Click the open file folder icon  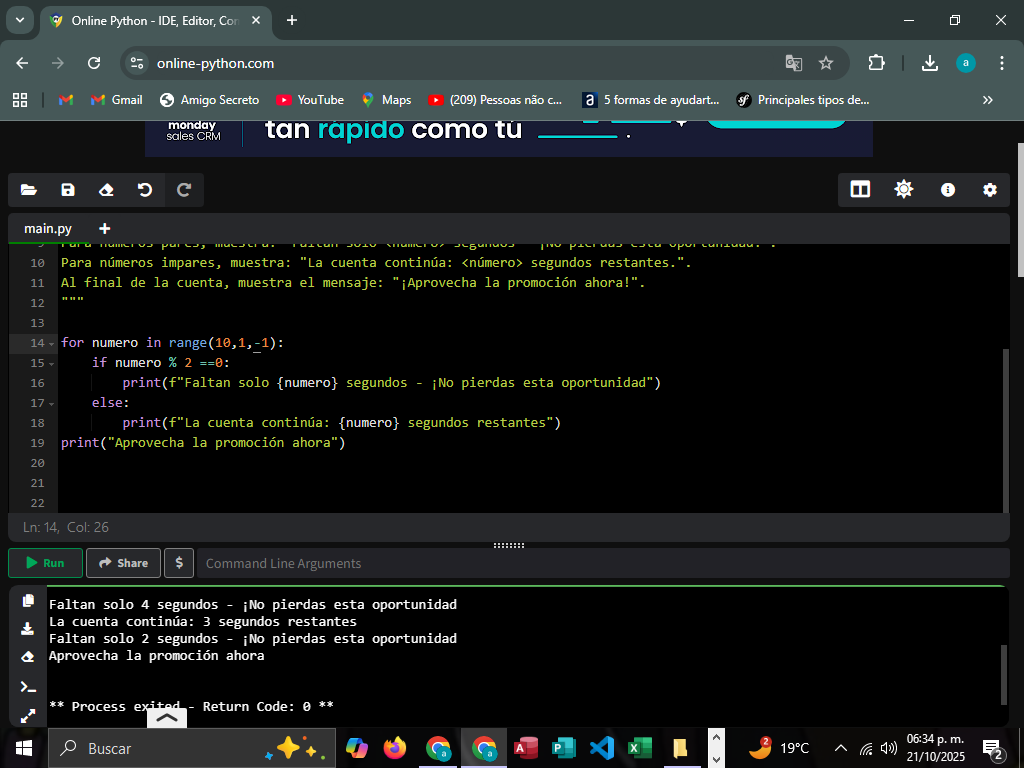pyautogui.click(x=28, y=190)
